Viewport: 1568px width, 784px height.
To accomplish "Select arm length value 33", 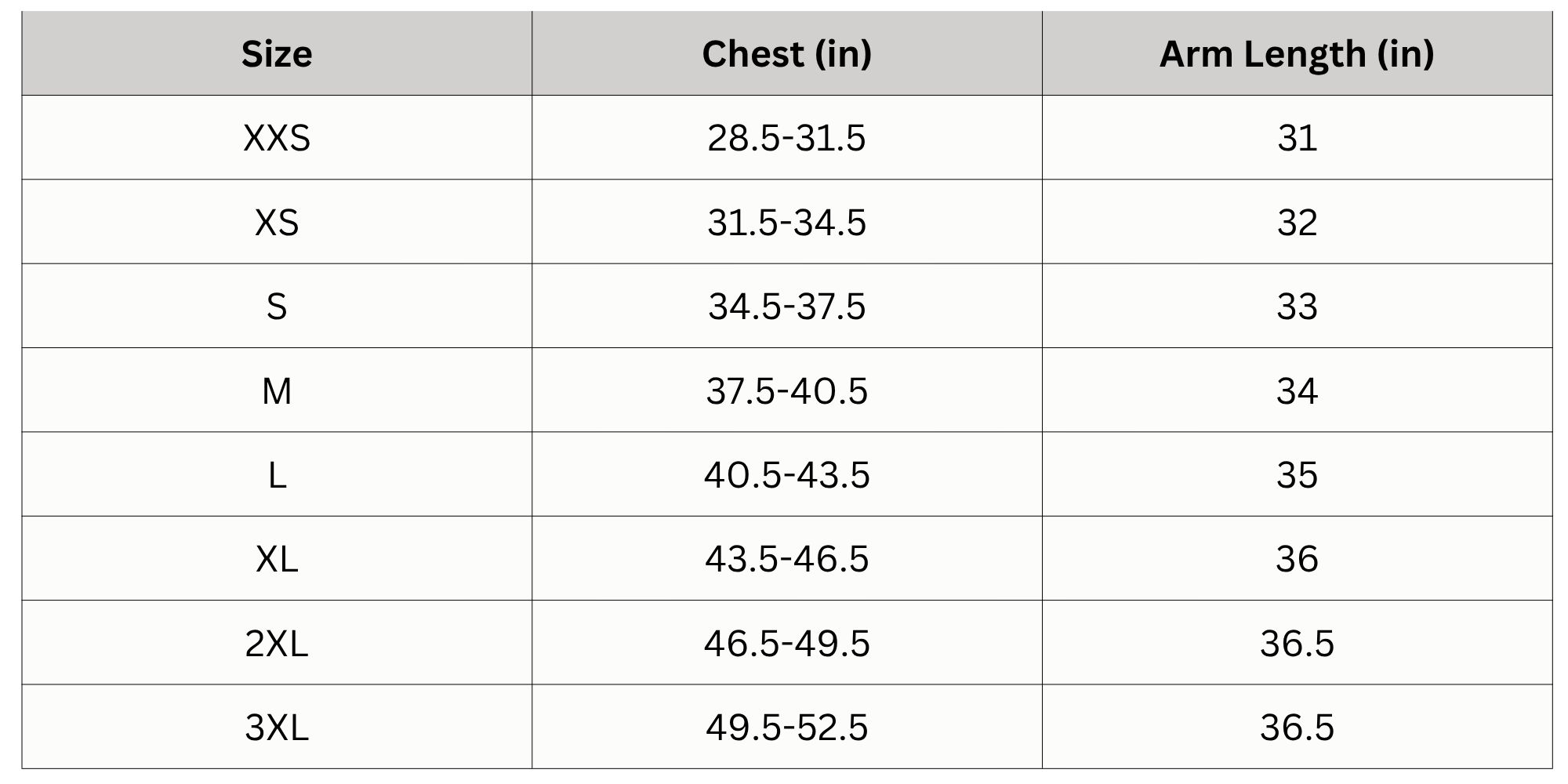I will click(1297, 307).
